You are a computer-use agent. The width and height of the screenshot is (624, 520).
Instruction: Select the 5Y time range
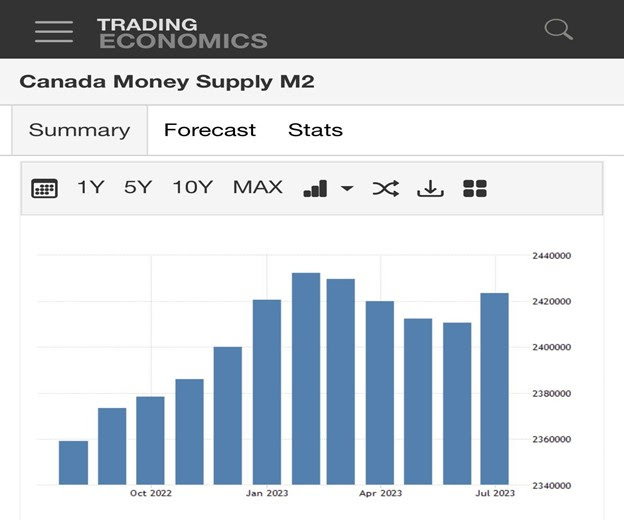click(x=138, y=187)
